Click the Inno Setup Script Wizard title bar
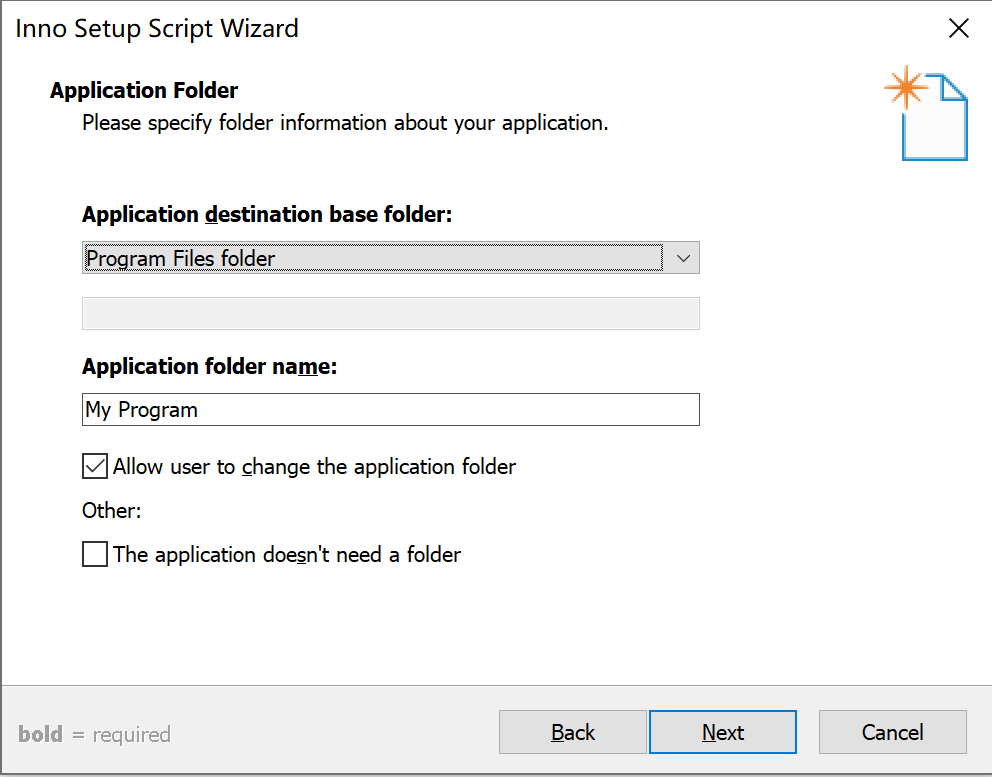Image resolution: width=992 pixels, height=777 pixels. click(x=156, y=28)
